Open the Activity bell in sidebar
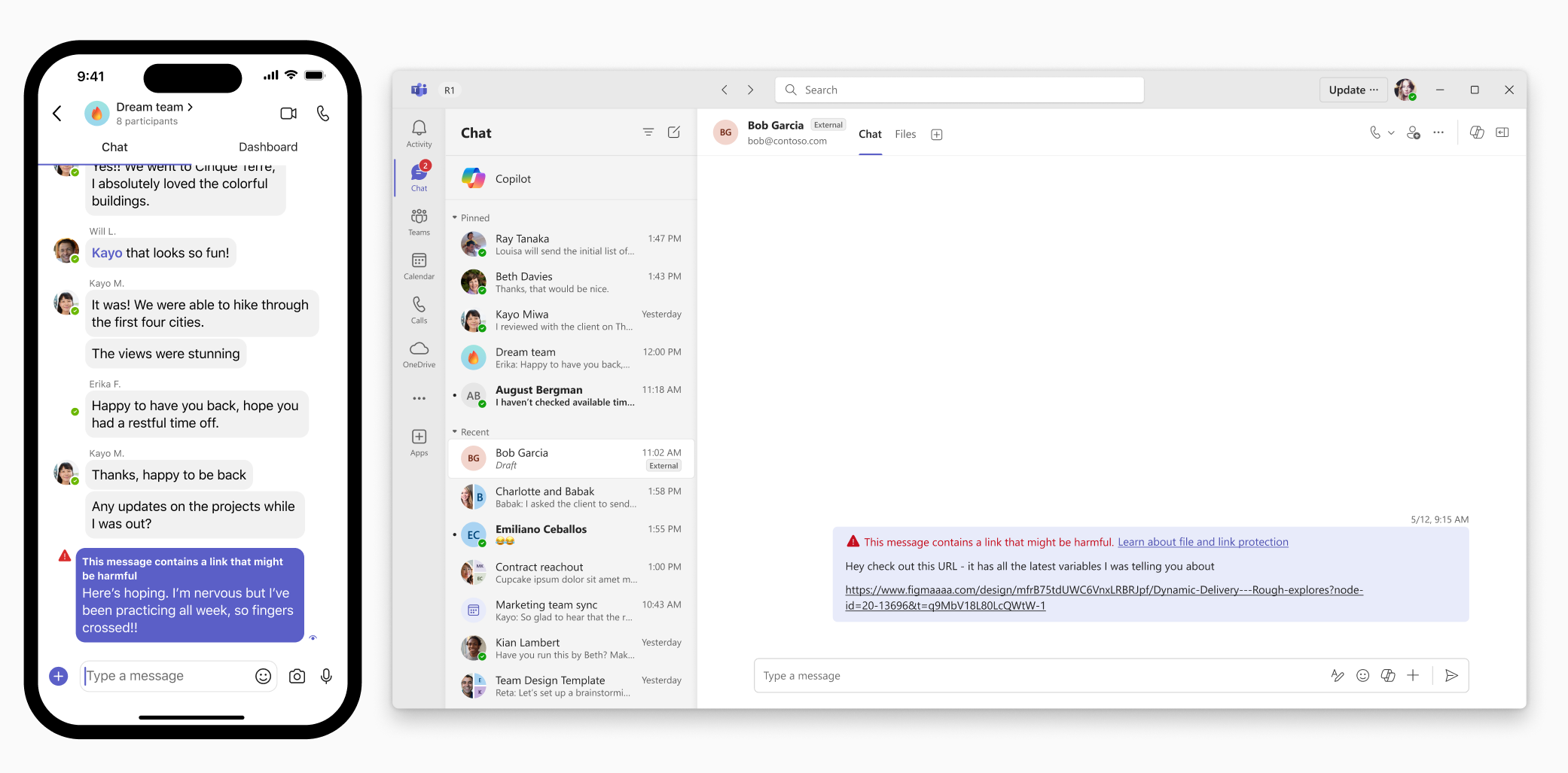1568x773 pixels. point(419,133)
